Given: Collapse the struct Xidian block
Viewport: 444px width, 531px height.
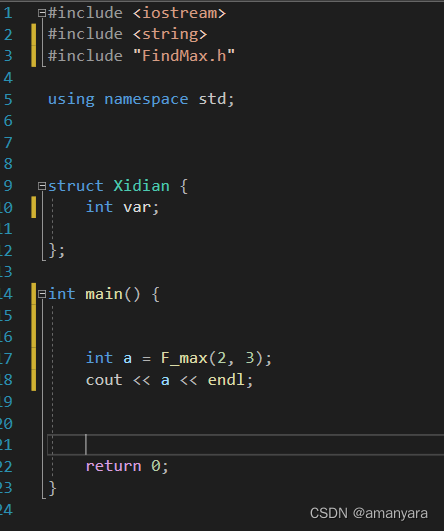Looking at the screenshot, I should coord(42,186).
